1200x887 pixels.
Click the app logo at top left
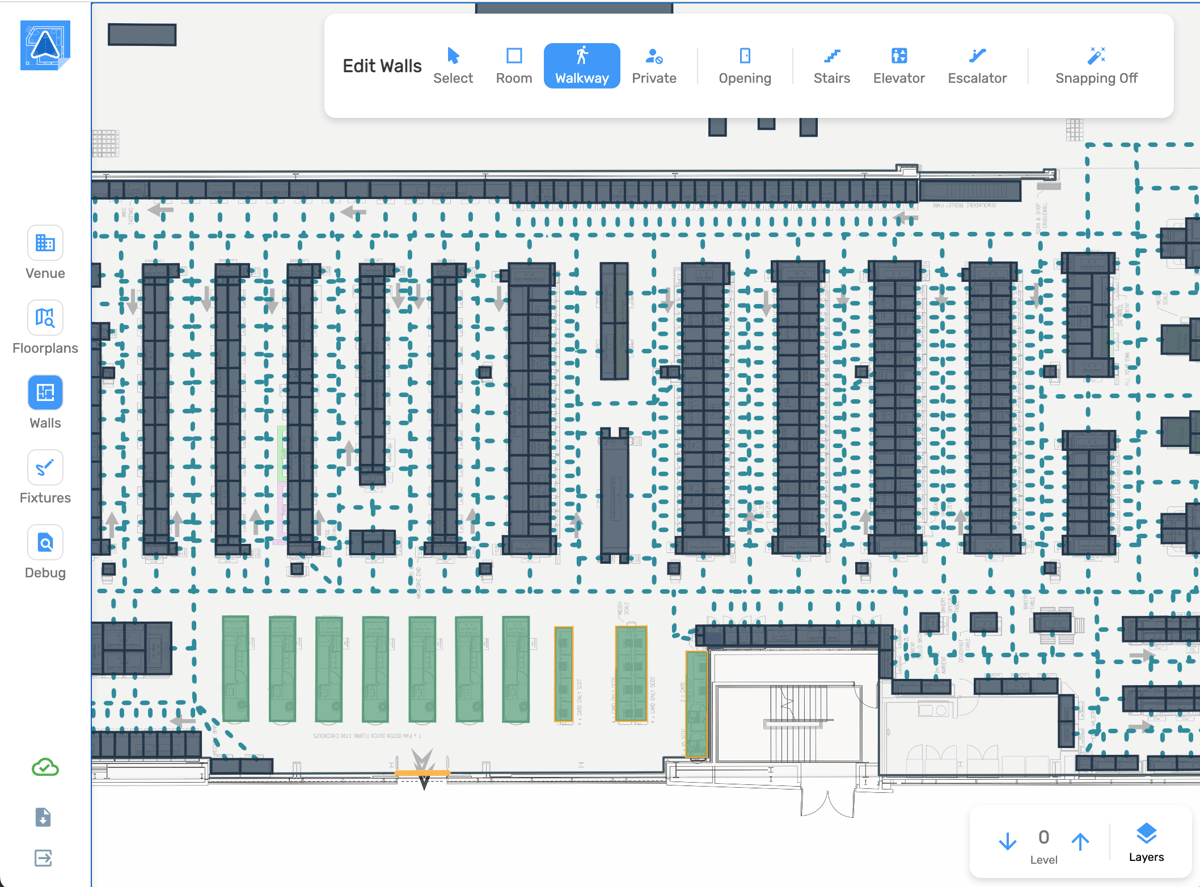(45, 45)
